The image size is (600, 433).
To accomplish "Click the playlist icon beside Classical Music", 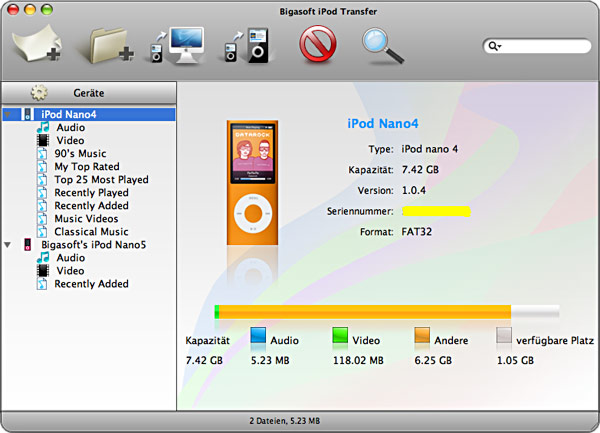I will (42, 232).
